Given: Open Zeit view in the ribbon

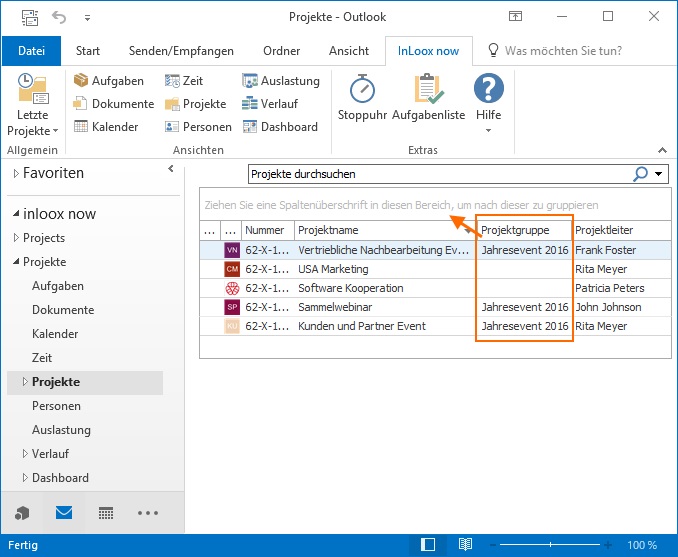Looking at the screenshot, I should [184, 81].
